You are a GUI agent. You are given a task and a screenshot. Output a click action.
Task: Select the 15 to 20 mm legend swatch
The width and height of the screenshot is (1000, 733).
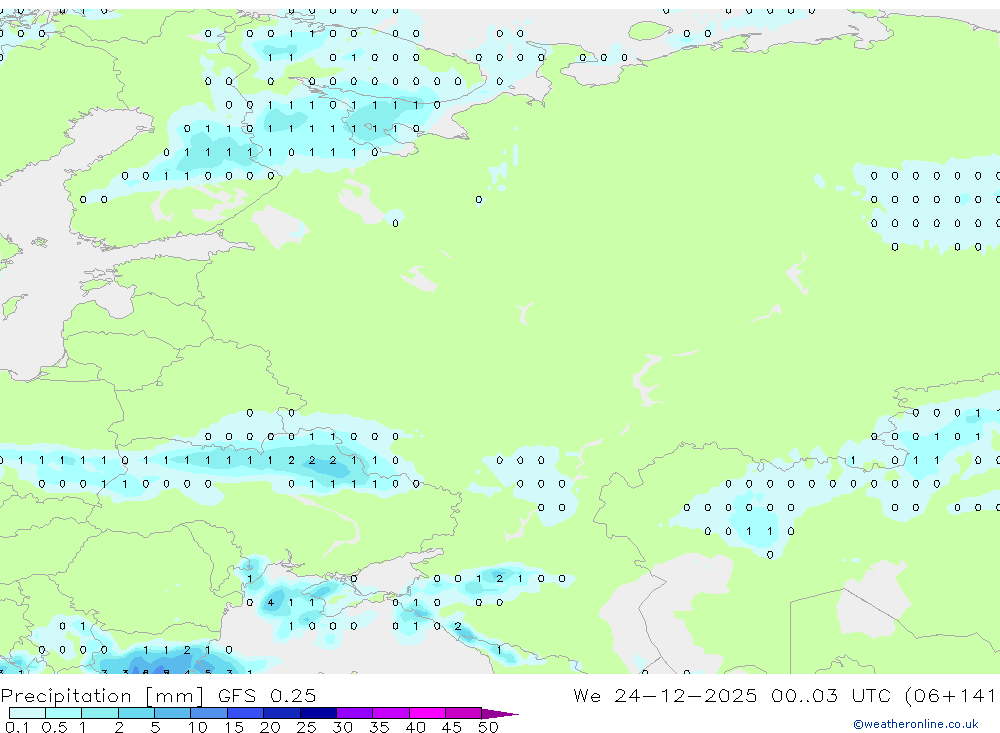(x=246, y=713)
